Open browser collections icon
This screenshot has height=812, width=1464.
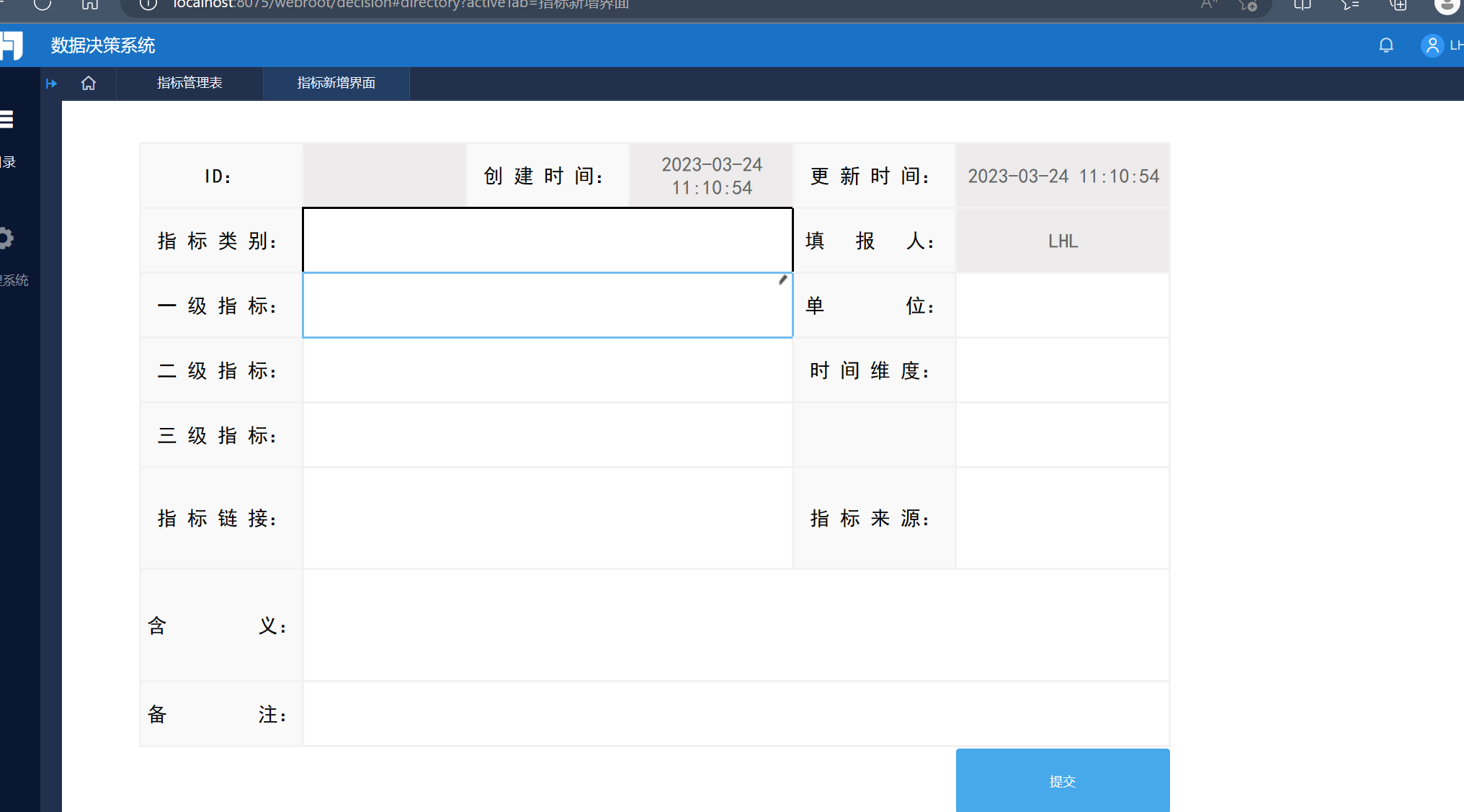coord(1398,4)
